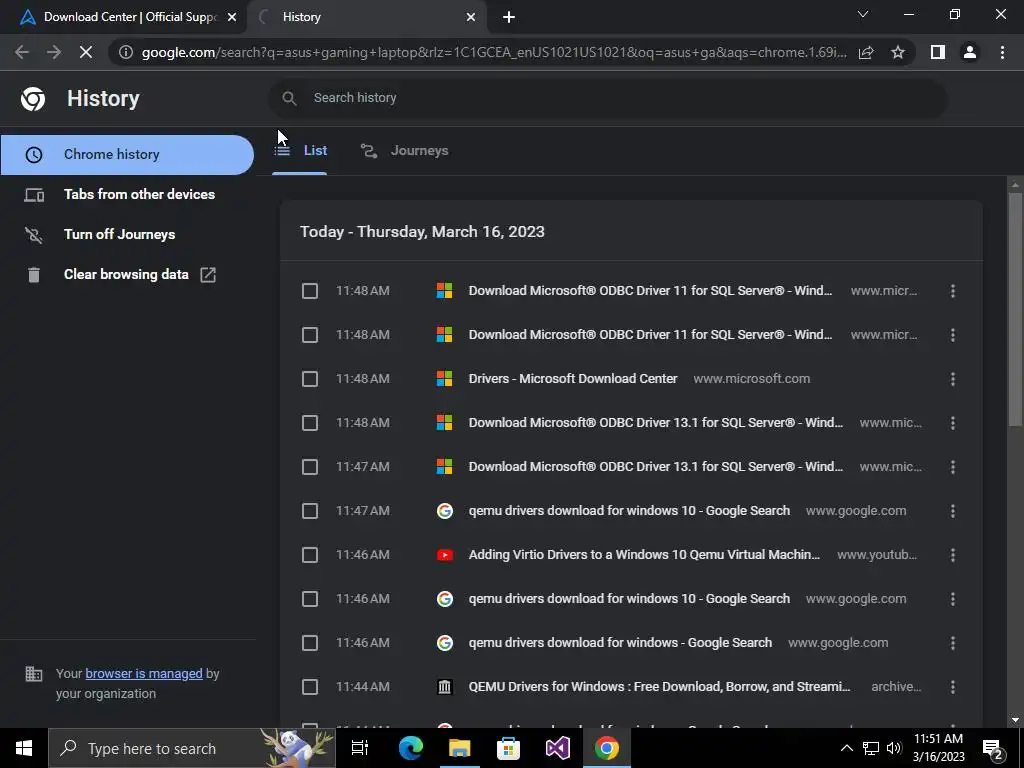Screen dimensions: 1024x768
Task: Click the browser is managed link
Action: coord(144,673)
